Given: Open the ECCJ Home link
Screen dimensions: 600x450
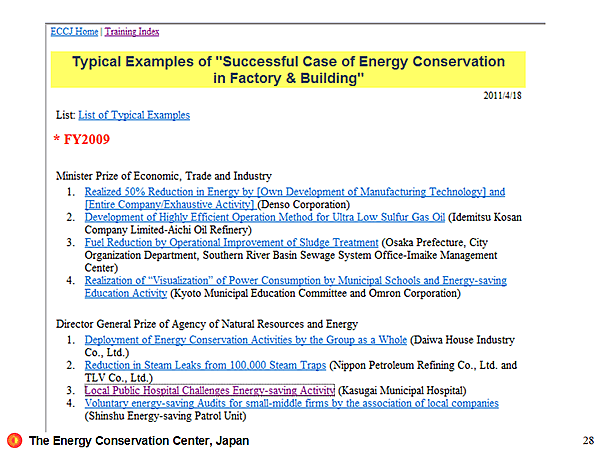Looking at the screenshot, I should pos(74,31).
